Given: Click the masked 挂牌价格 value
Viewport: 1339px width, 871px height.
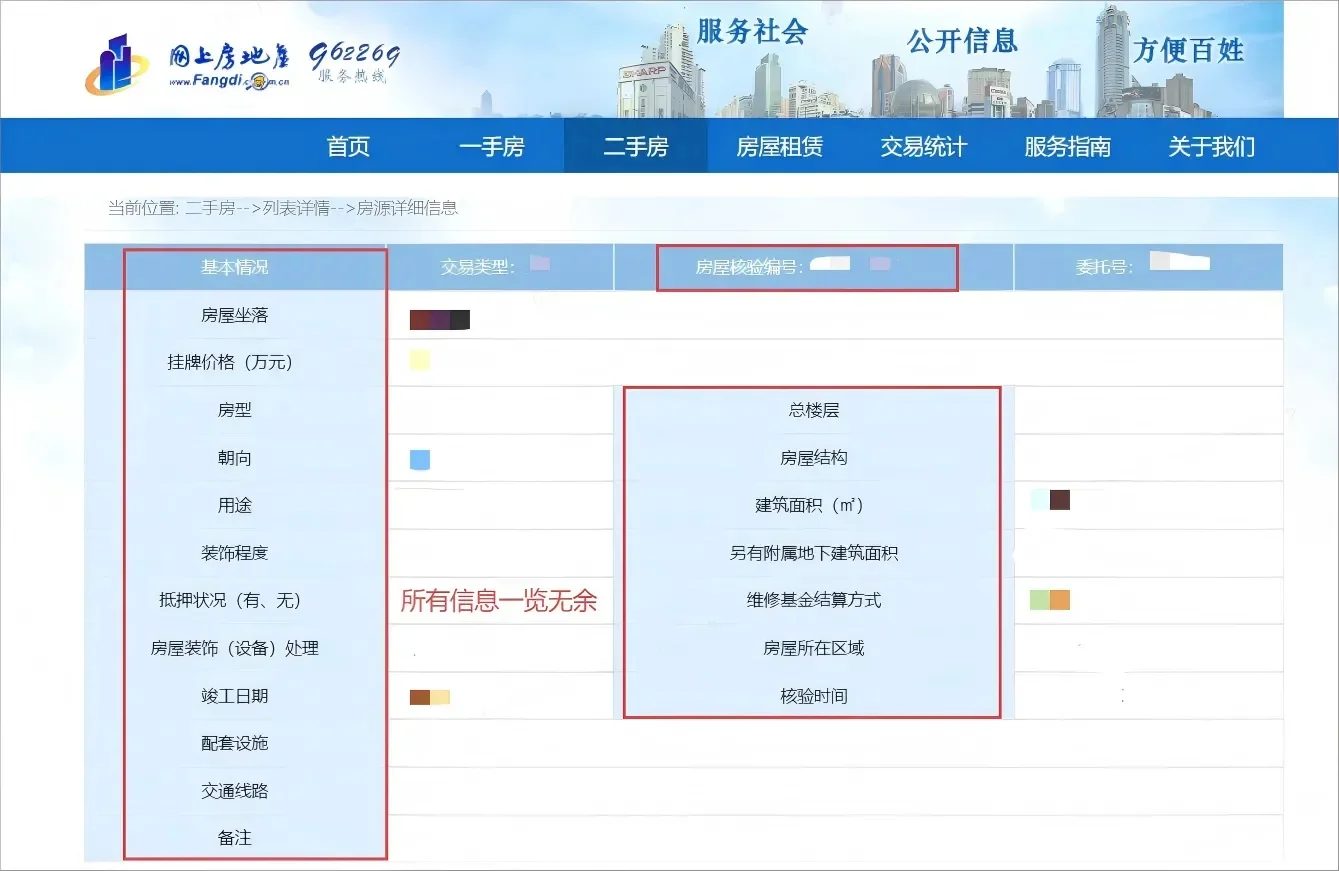Looking at the screenshot, I should tap(420, 360).
